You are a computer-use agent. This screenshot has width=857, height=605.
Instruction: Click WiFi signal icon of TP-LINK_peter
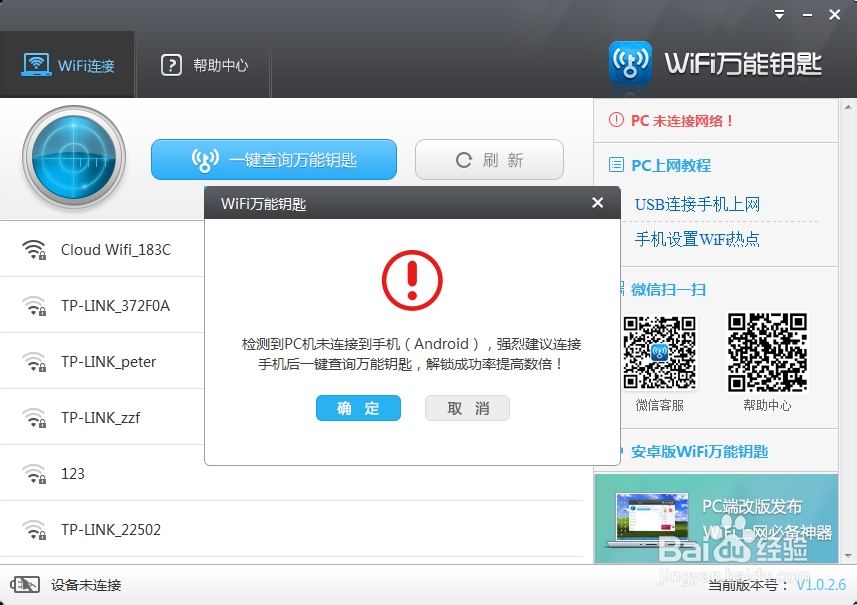34,362
